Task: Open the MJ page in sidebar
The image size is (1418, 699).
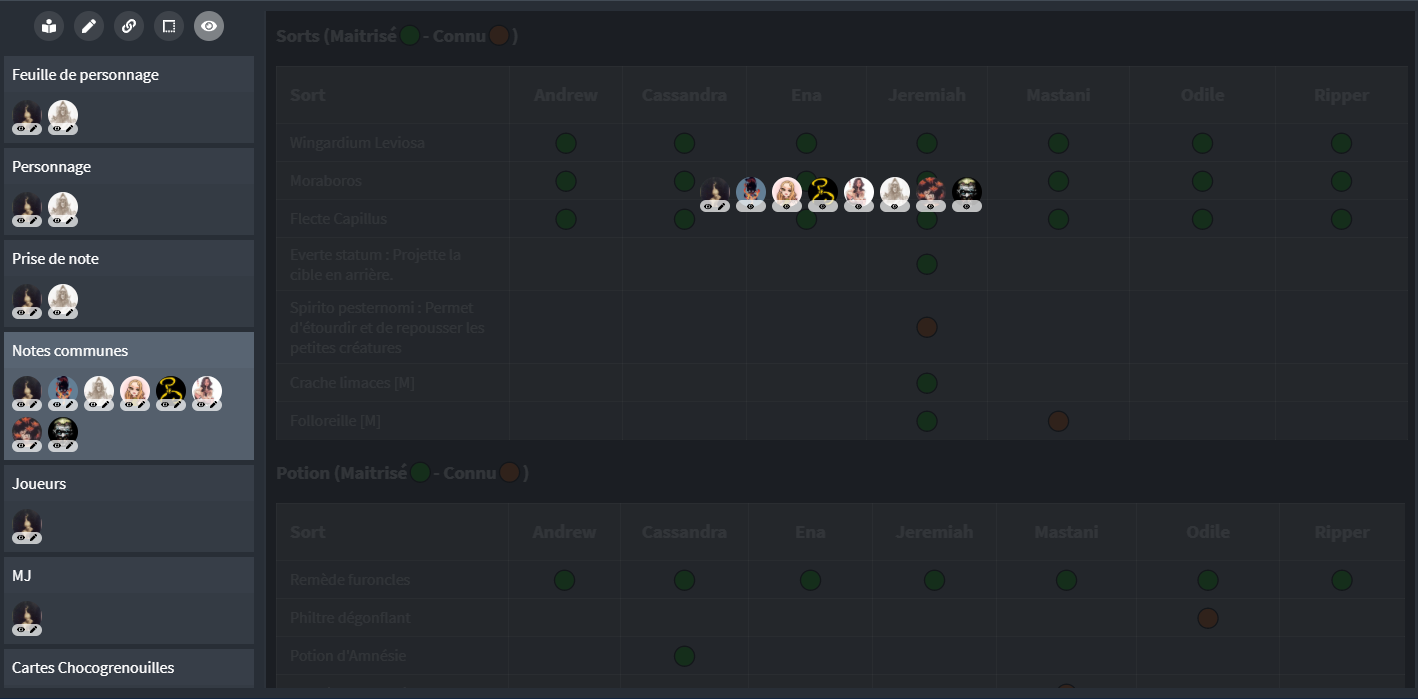Action: pyautogui.click(x=22, y=576)
